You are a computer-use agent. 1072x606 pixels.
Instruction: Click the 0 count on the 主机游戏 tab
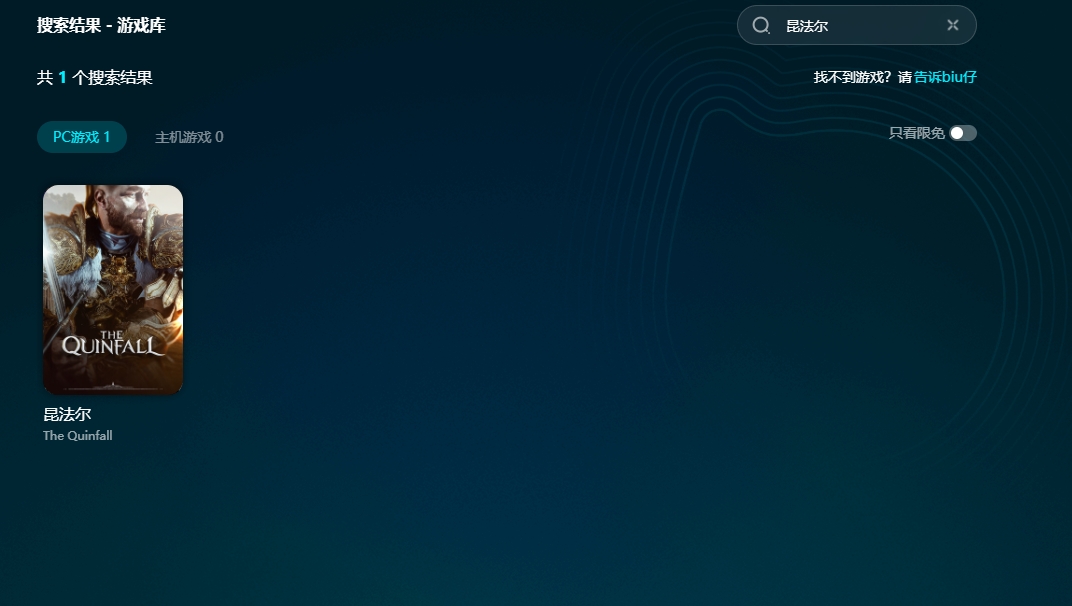point(219,137)
